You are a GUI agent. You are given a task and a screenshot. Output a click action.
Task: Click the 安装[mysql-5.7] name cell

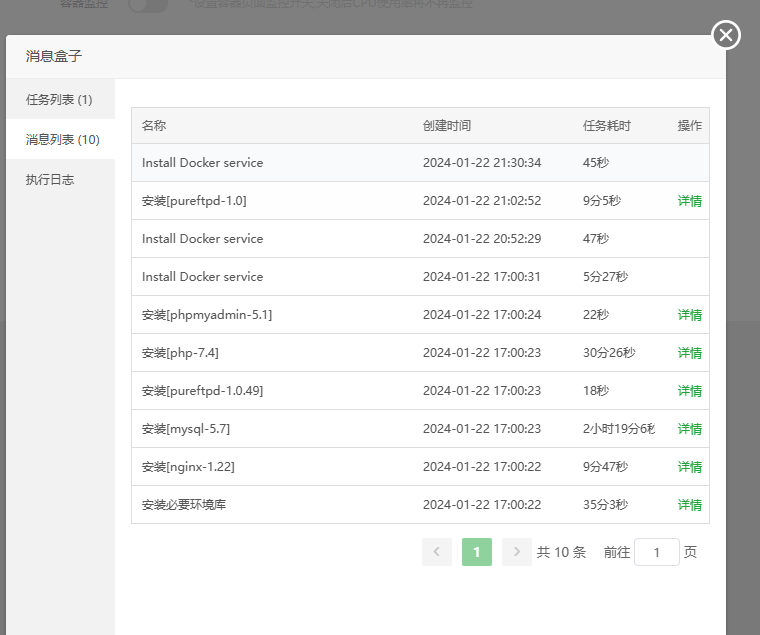pos(186,429)
